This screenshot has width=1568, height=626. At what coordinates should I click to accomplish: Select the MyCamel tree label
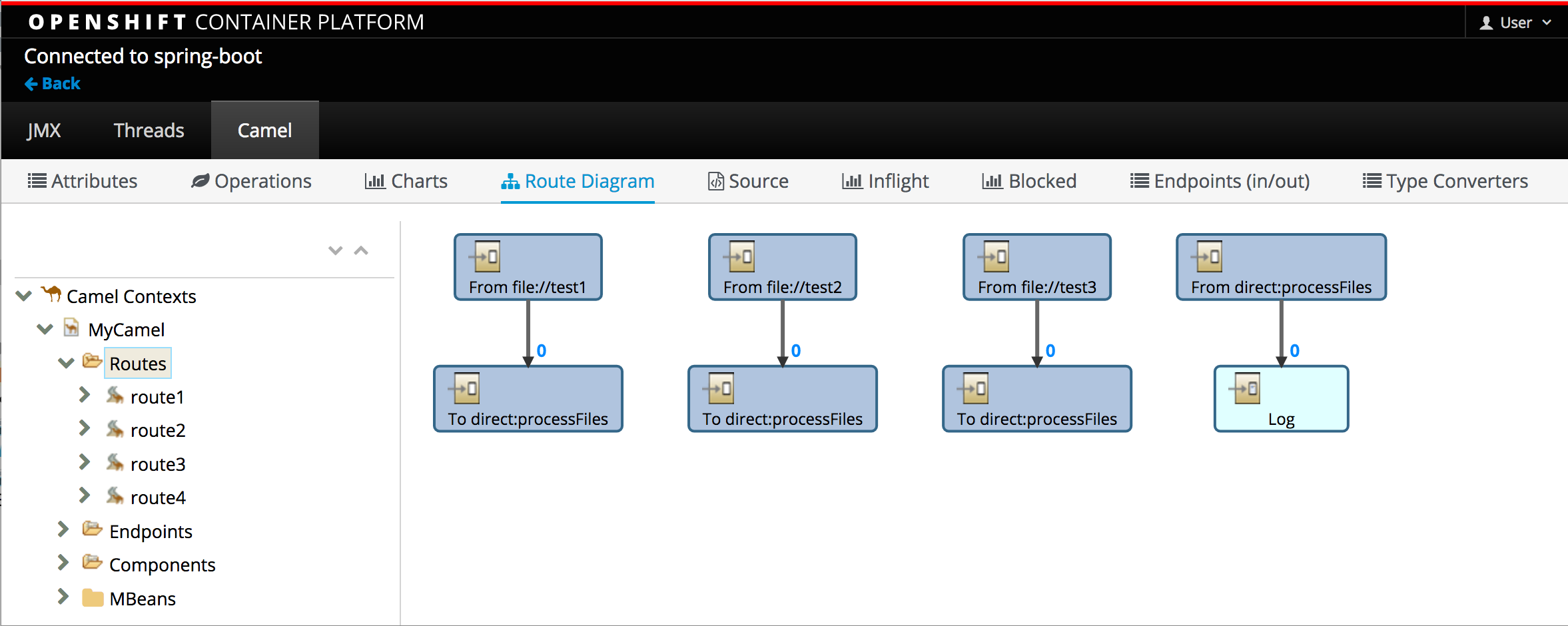coord(126,330)
